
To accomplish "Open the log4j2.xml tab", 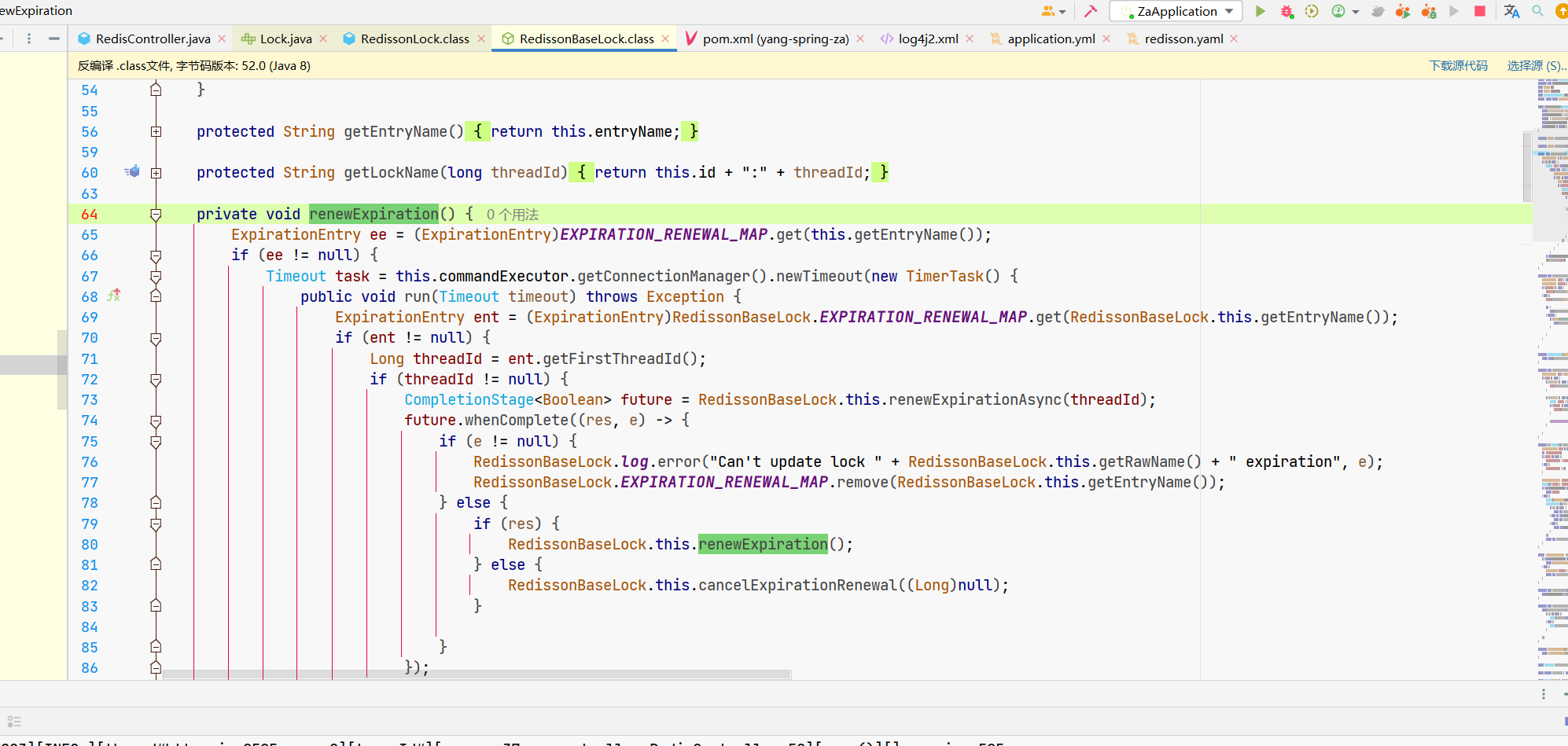I will tap(928, 39).
